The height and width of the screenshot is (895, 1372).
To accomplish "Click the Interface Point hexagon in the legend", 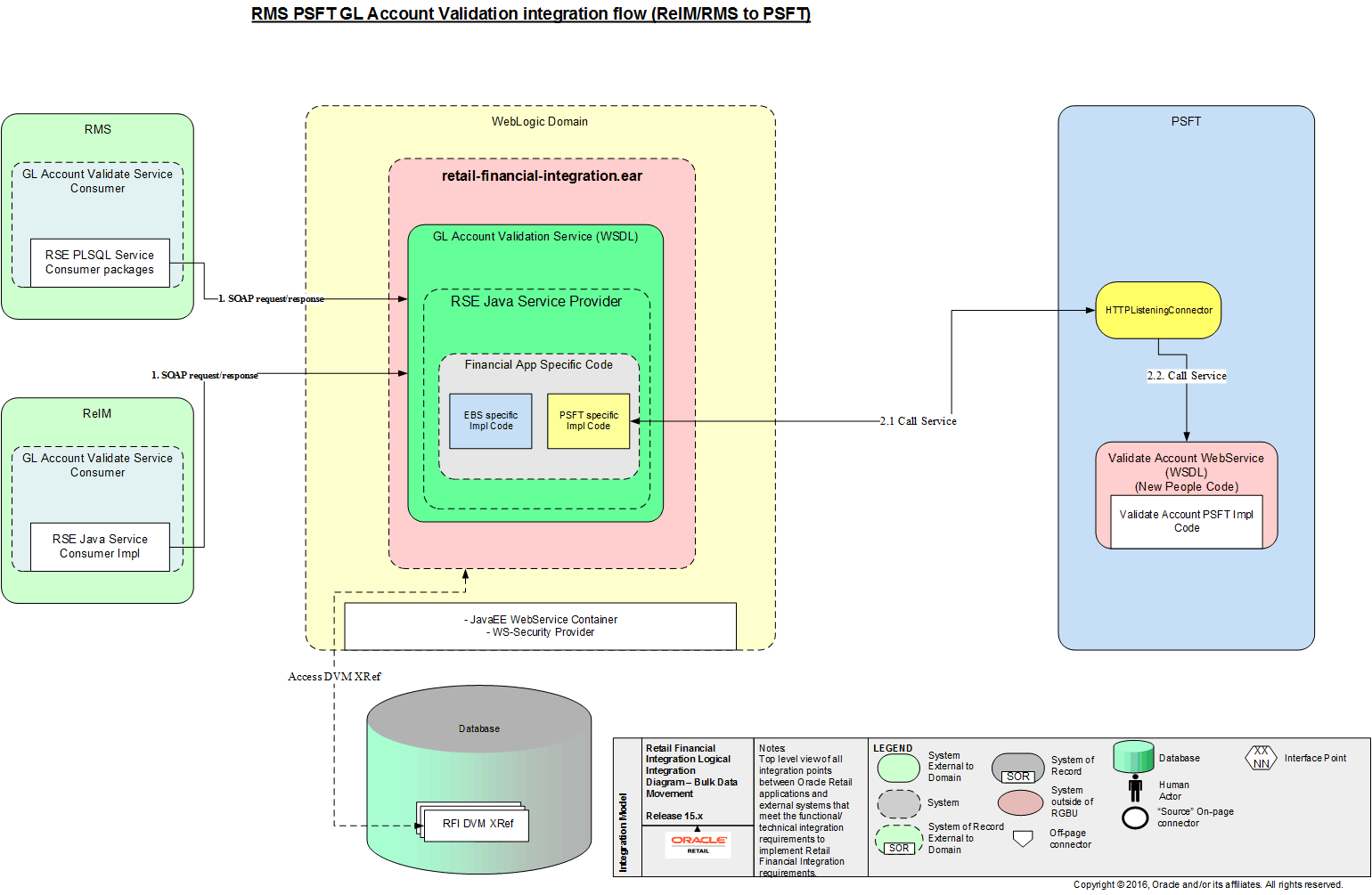I will pos(1259,758).
